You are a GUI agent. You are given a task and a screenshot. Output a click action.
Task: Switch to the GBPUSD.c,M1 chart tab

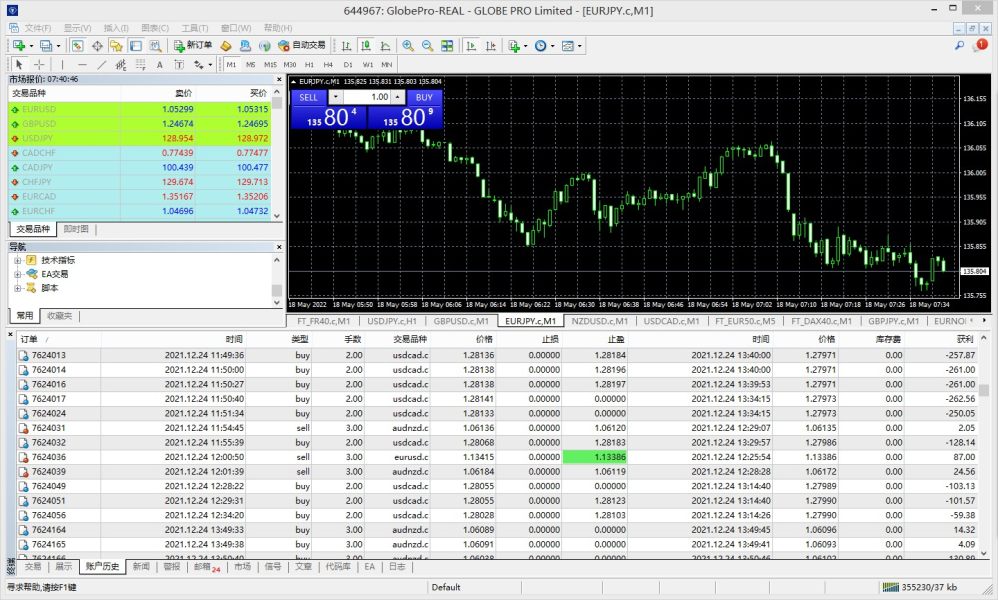click(x=460, y=322)
